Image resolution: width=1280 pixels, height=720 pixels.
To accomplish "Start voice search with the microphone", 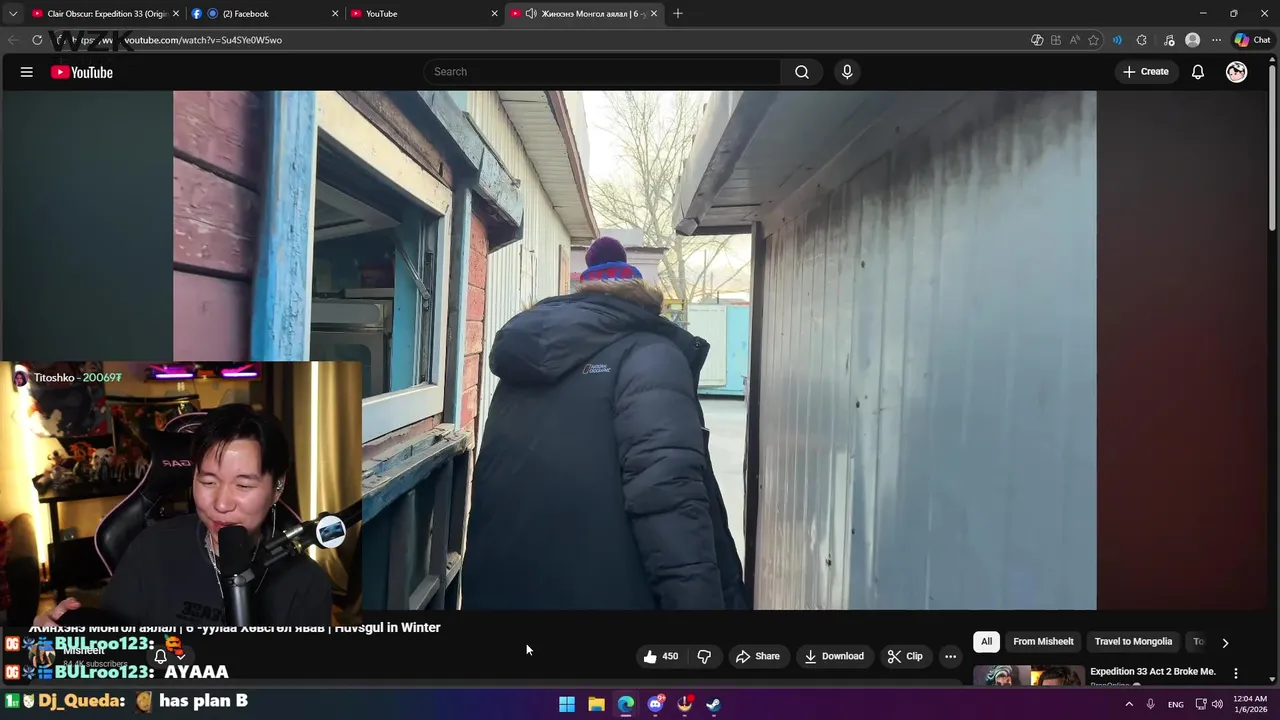I will [x=847, y=72].
